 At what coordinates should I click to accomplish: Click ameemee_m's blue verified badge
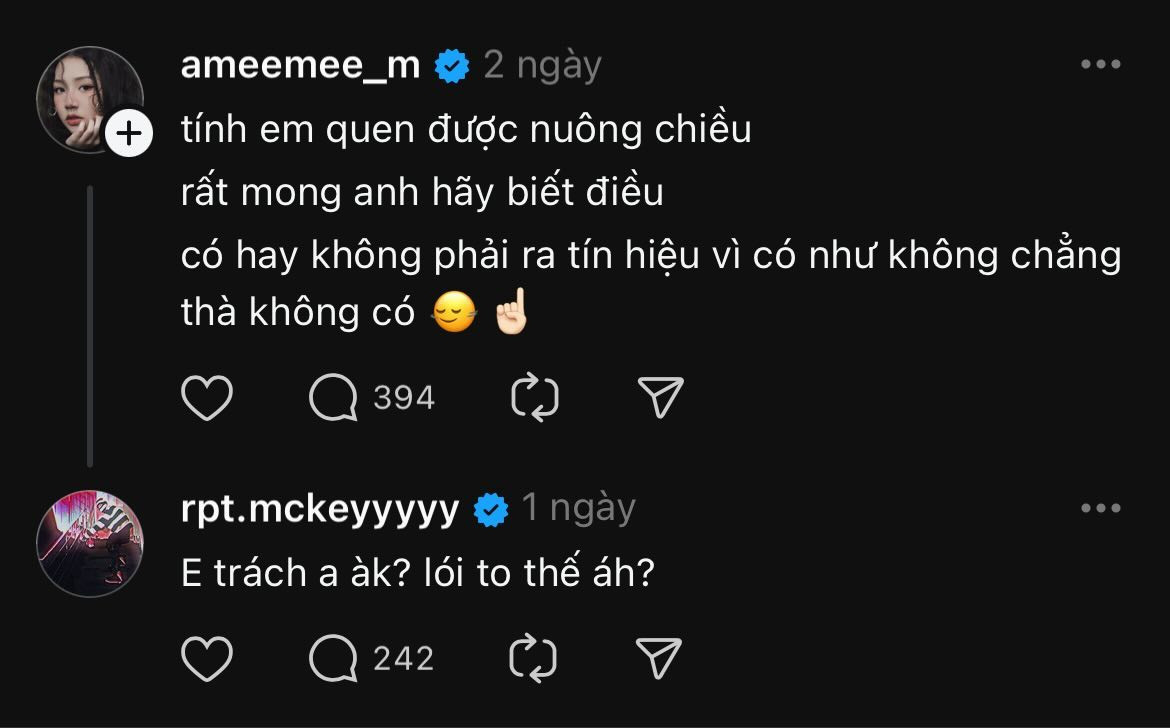[x=453, y=66]
